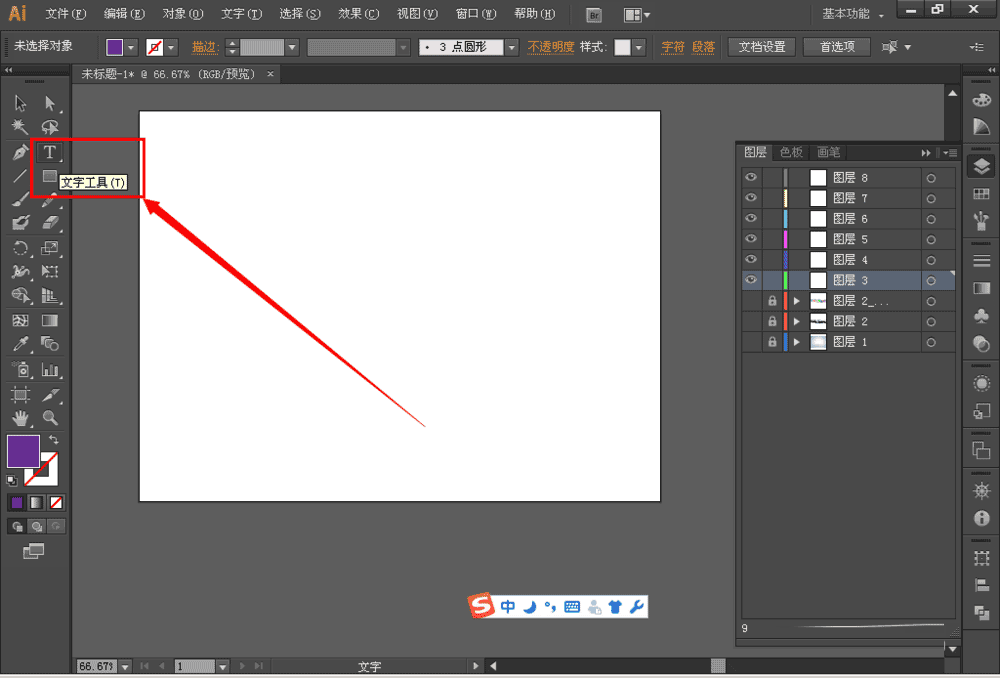Unlock the 图层 1 layer
The image size is (1000, 678).
[x=772, y=342]
